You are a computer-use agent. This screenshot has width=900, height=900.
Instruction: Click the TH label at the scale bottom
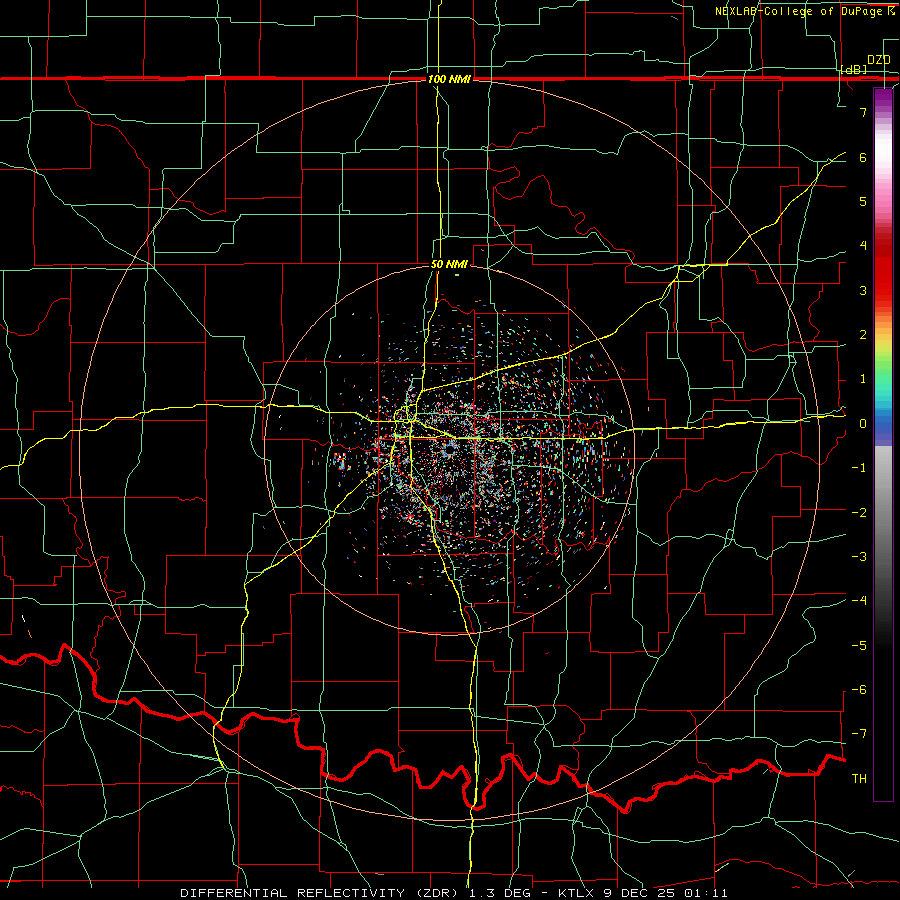click(859, 778)
